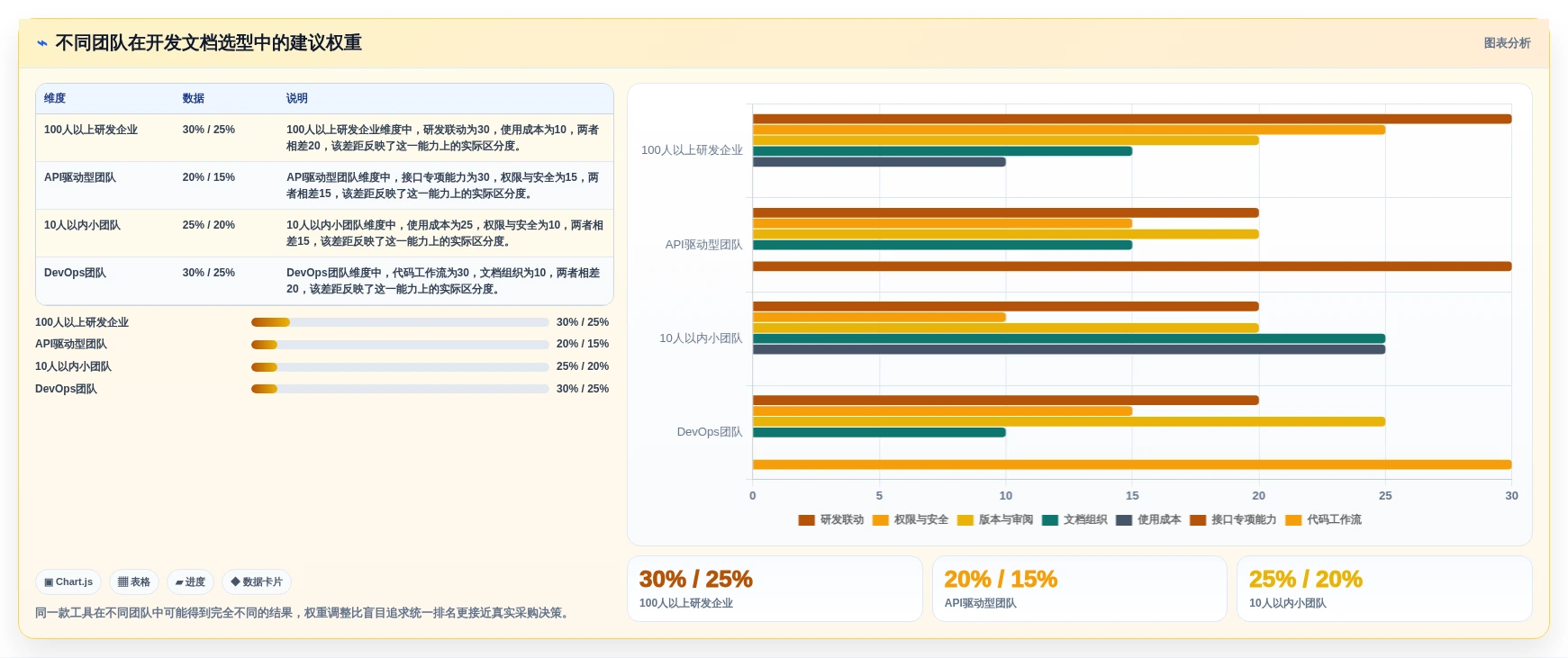Click the 说明 column header
Viewport: 1568px width, 658px height.
[297, 98]
